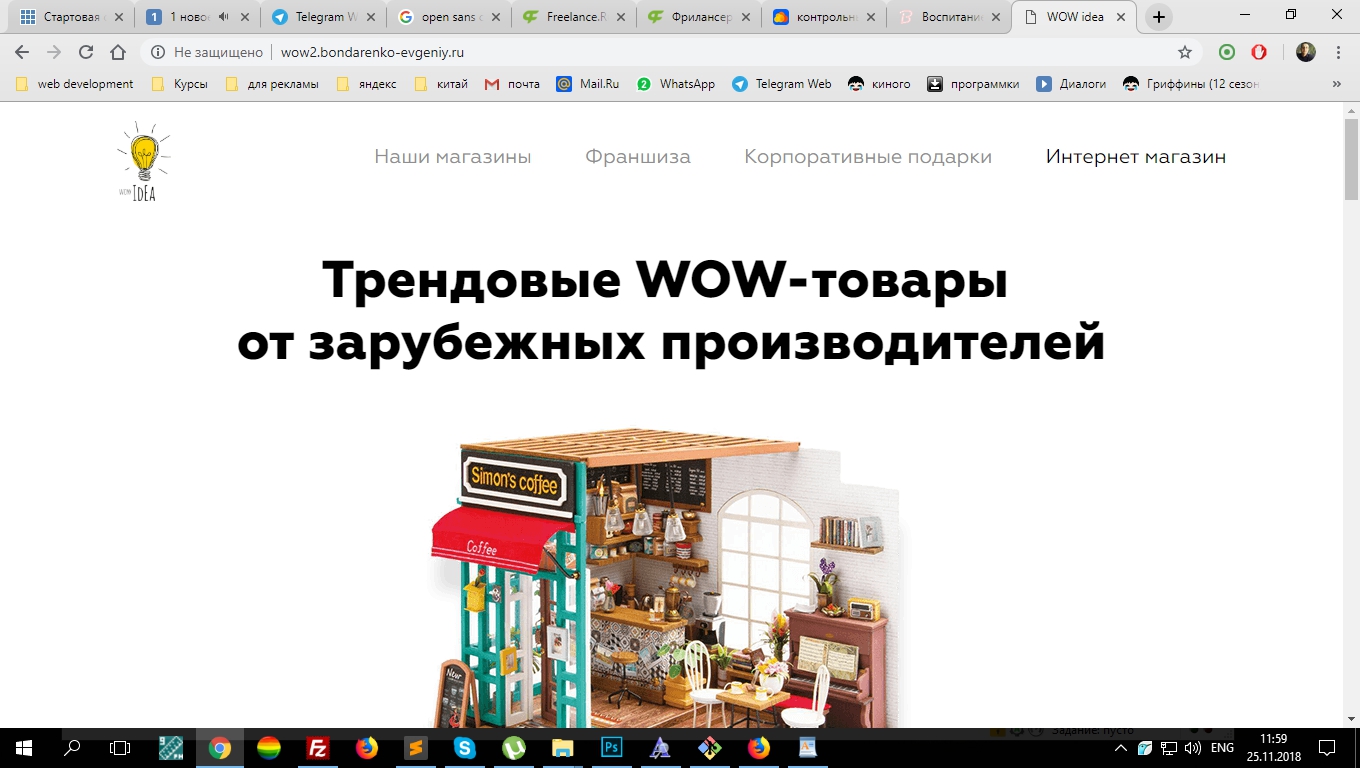This screenshot has height=768, width=1360.
Task: Open Skype from the taskbar
Action: 465,748
